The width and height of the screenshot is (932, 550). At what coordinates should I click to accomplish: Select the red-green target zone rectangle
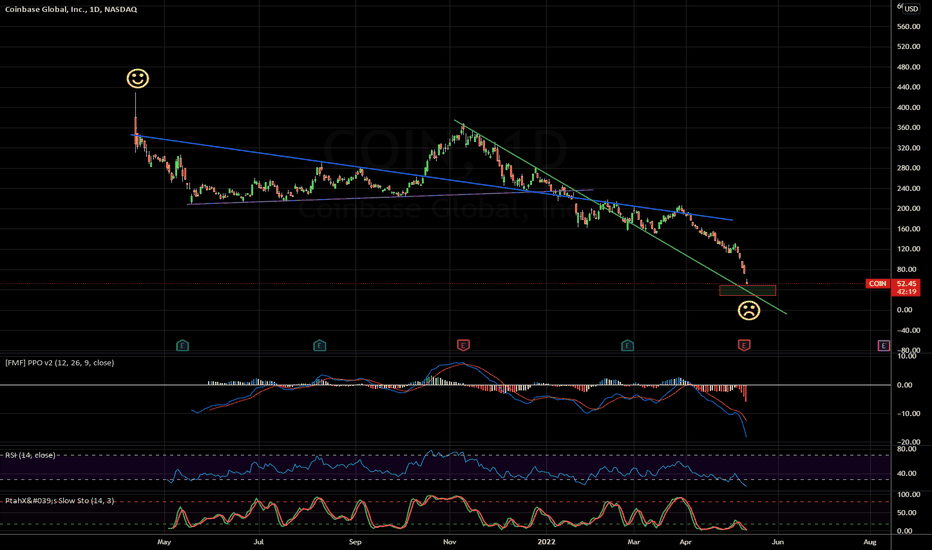[x=747, y=290]
